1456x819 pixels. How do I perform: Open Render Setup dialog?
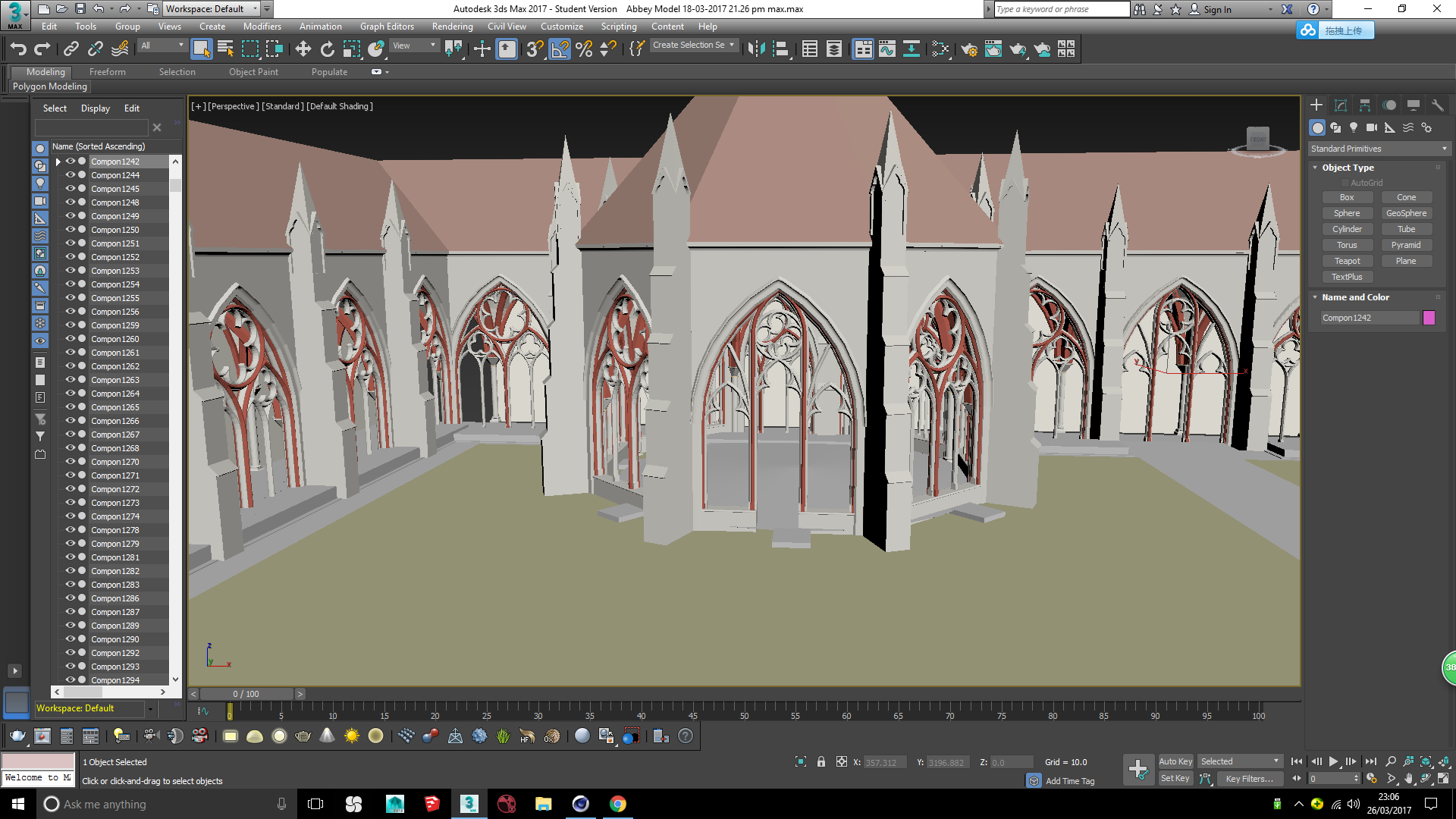tap(968, 49)
